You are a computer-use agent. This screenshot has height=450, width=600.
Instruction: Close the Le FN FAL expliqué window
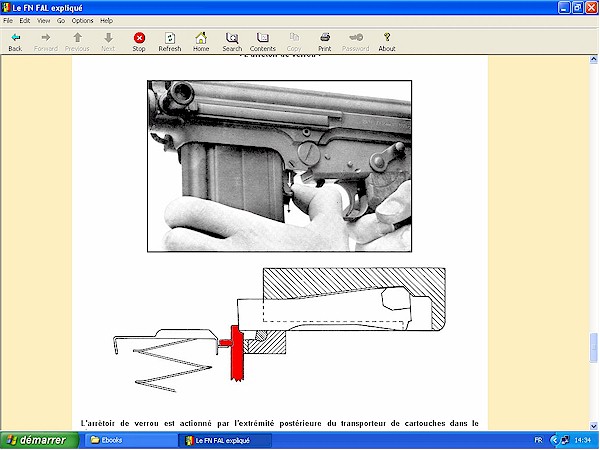(x=592, y=8)
